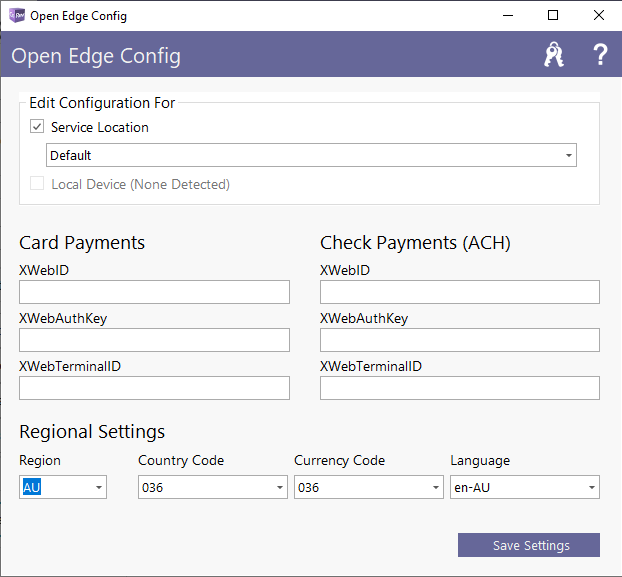This screenshot has height=577, width=622.
Task: Expand the Language dropdown showing en-AU
Action: 525,487
